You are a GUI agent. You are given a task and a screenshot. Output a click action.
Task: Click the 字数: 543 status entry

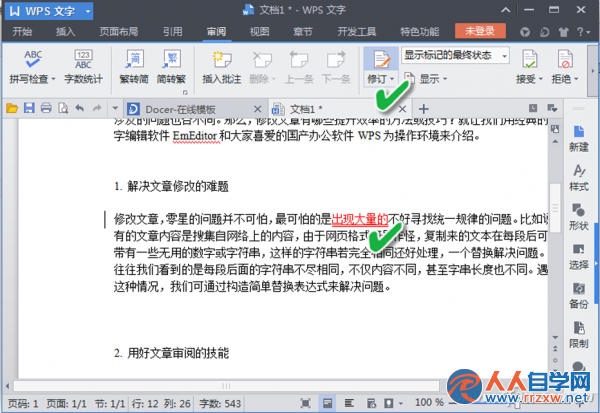click(220, 403)
